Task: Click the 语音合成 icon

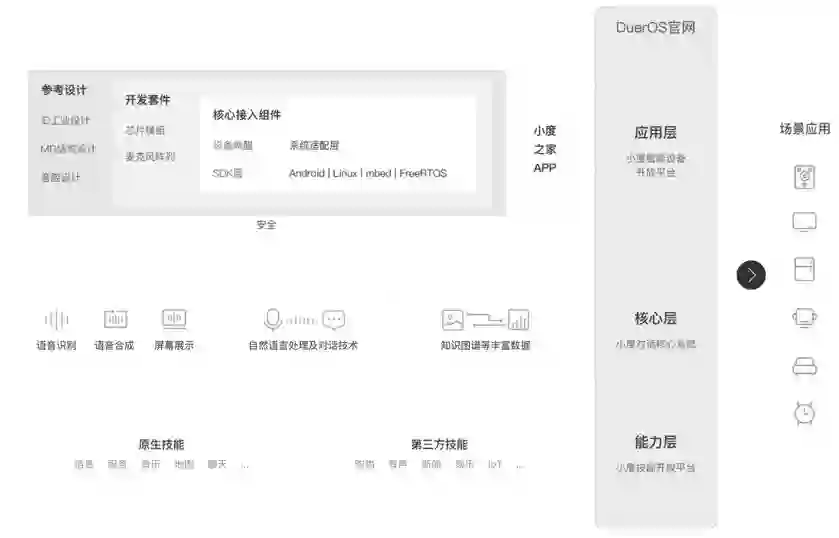Action: pos(116,319)
